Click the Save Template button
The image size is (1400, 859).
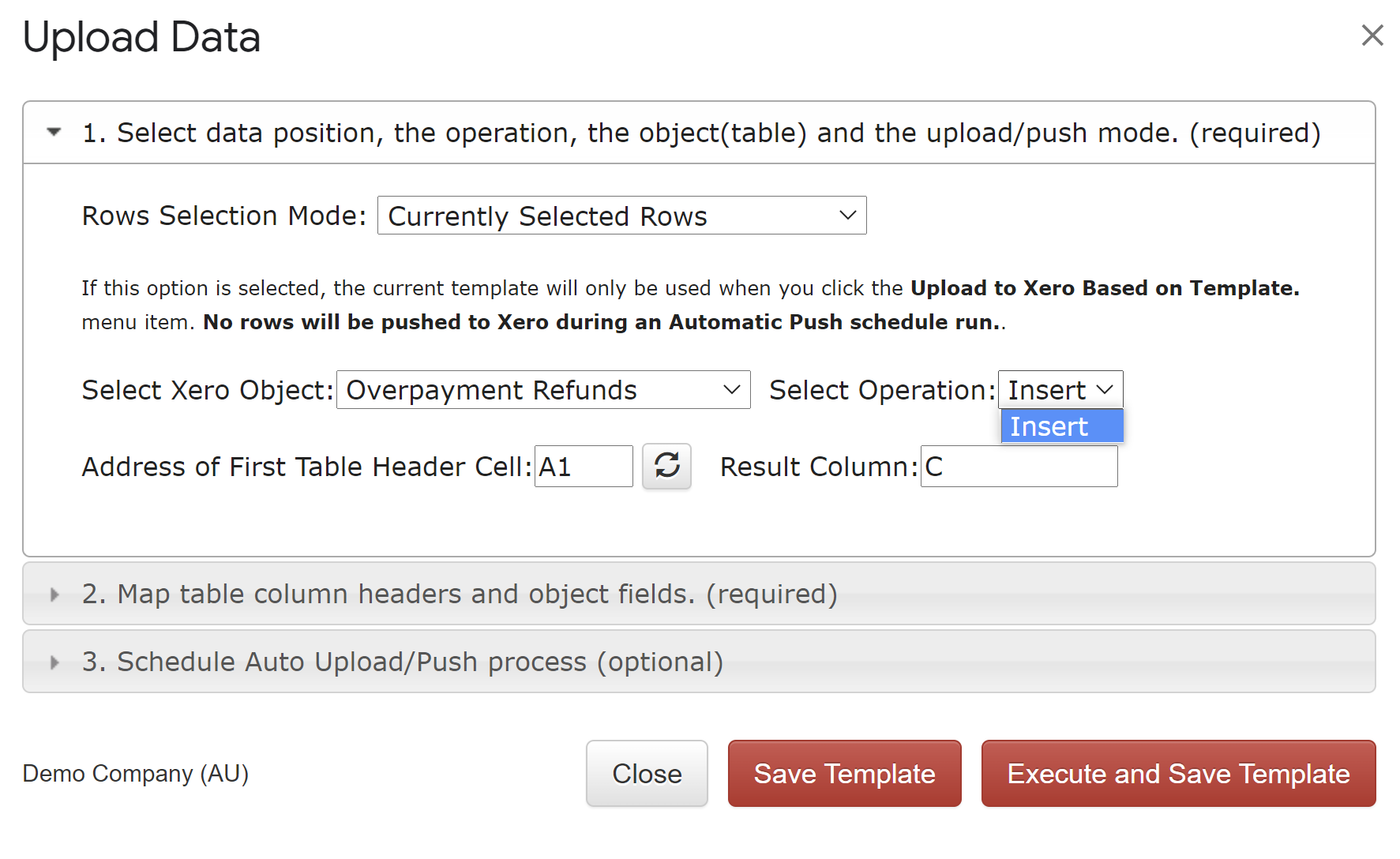coord(844,774)
